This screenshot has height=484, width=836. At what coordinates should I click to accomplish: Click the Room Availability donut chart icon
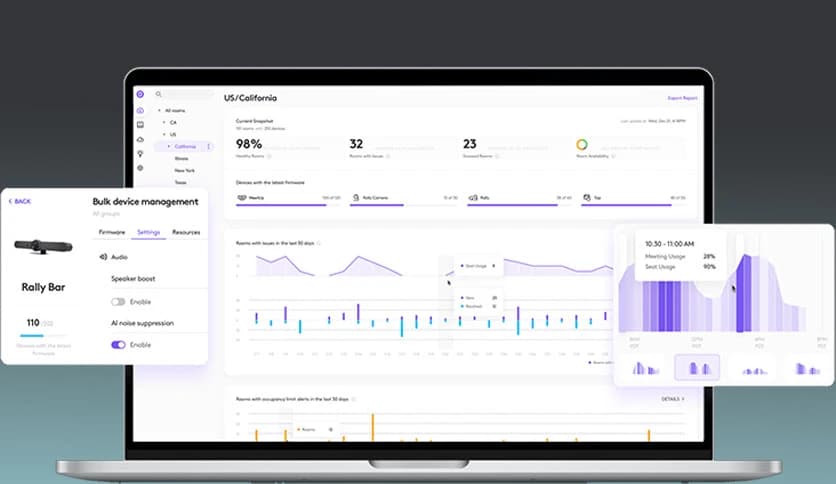582,146
